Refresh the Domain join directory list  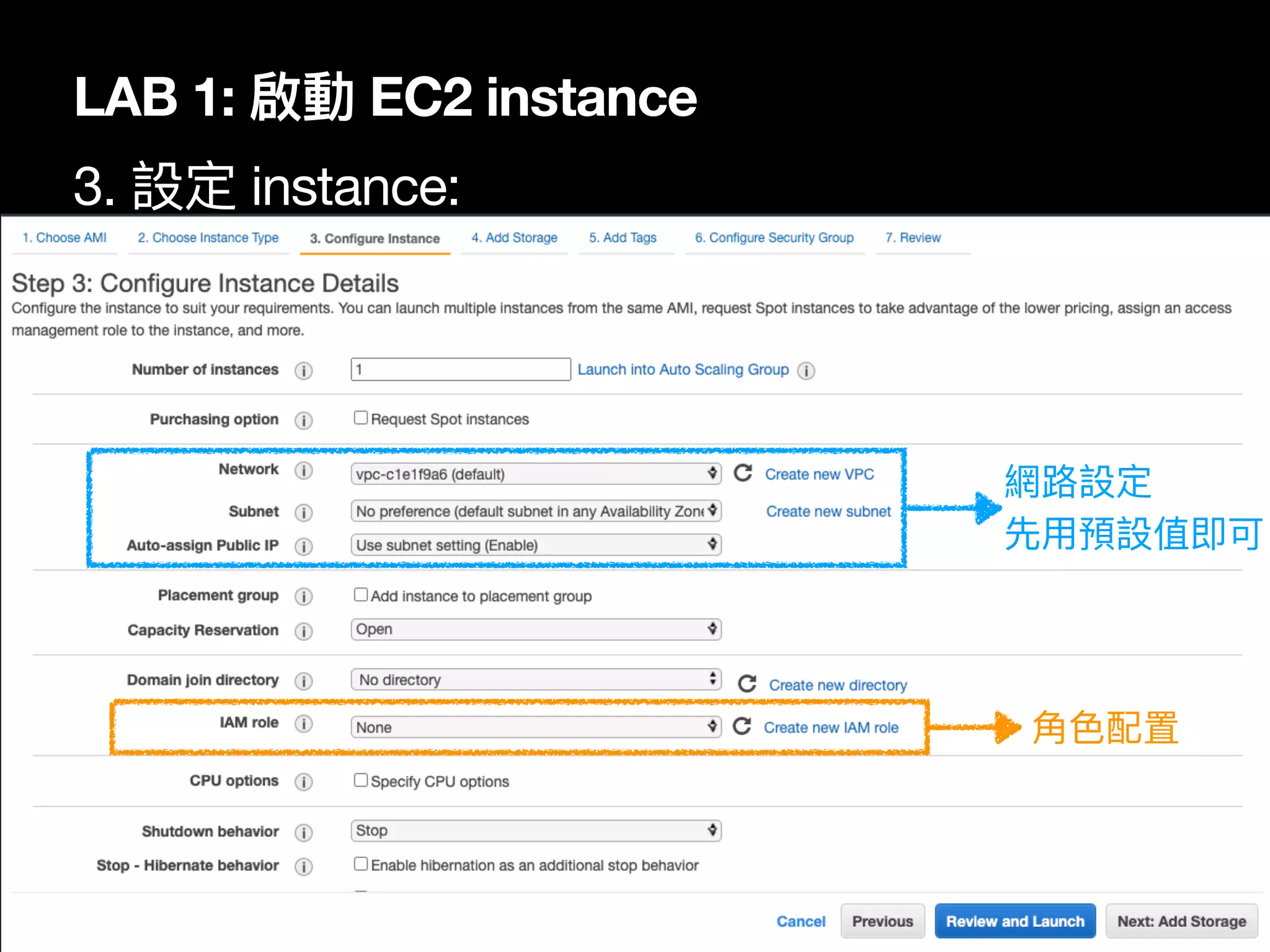pos(747,684)
